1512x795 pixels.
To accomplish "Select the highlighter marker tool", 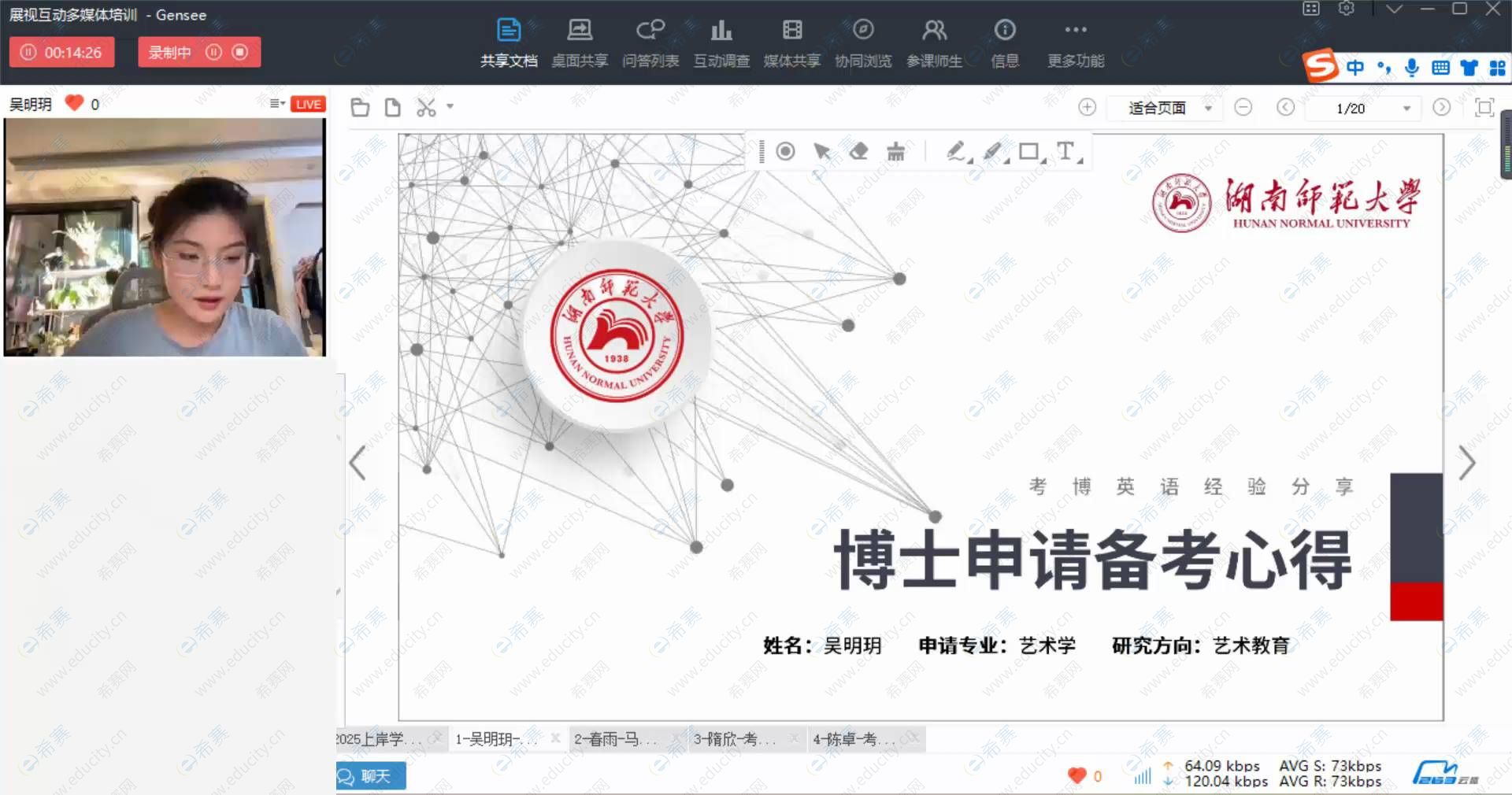I will click(x=995, y=151).
